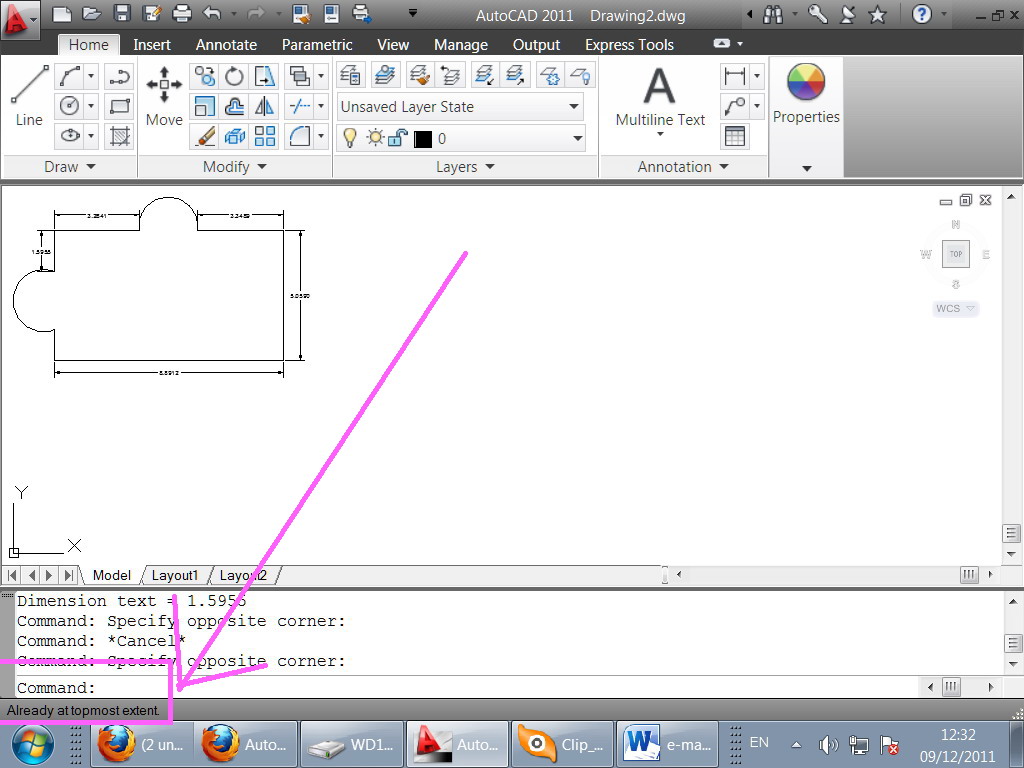Open the Layer Properties manager

[x=351, y=75]
